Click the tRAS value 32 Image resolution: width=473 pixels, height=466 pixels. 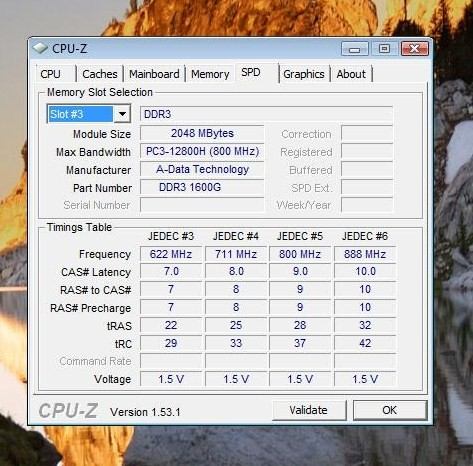365,325
